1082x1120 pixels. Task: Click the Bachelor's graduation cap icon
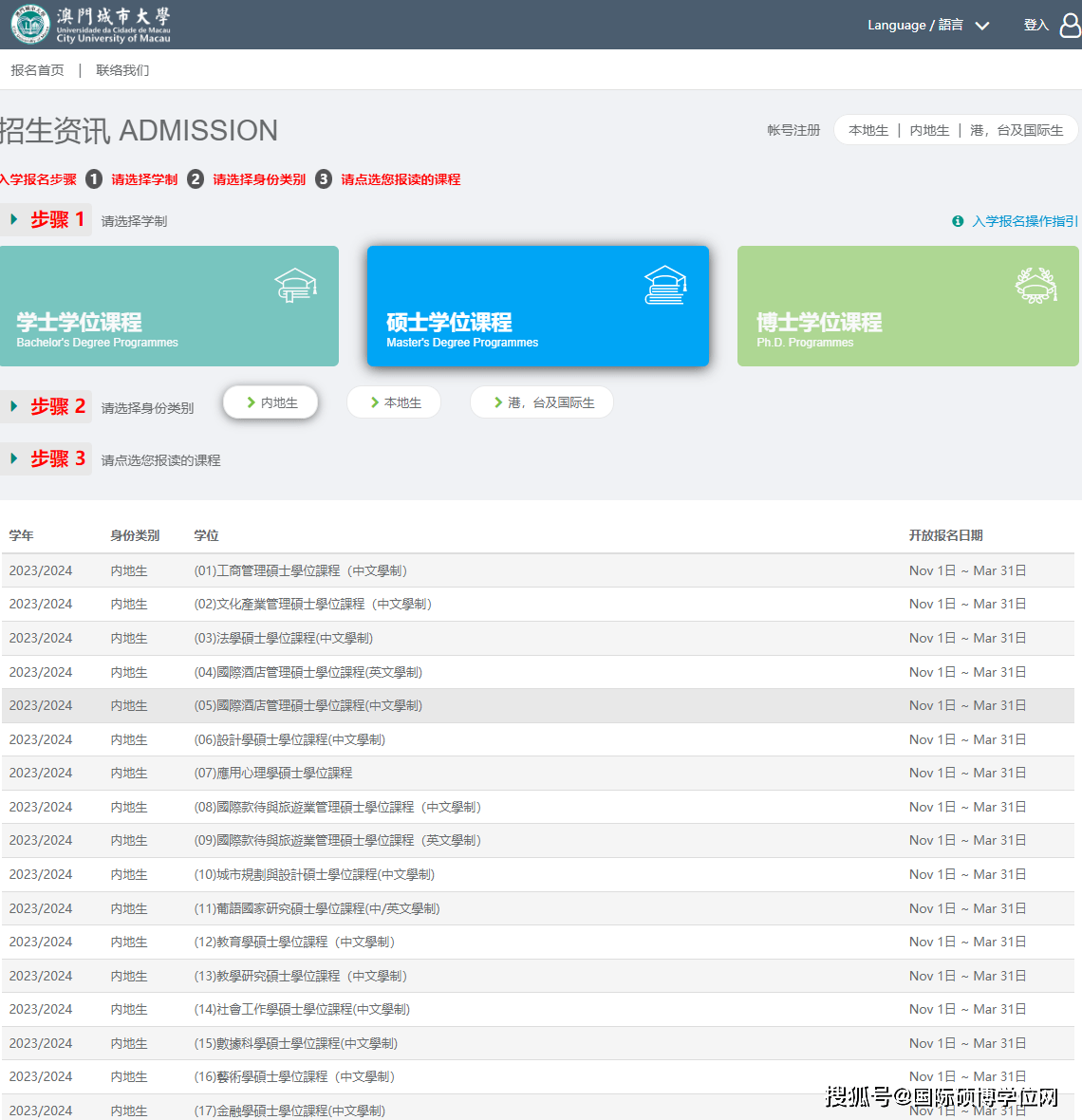295,285
